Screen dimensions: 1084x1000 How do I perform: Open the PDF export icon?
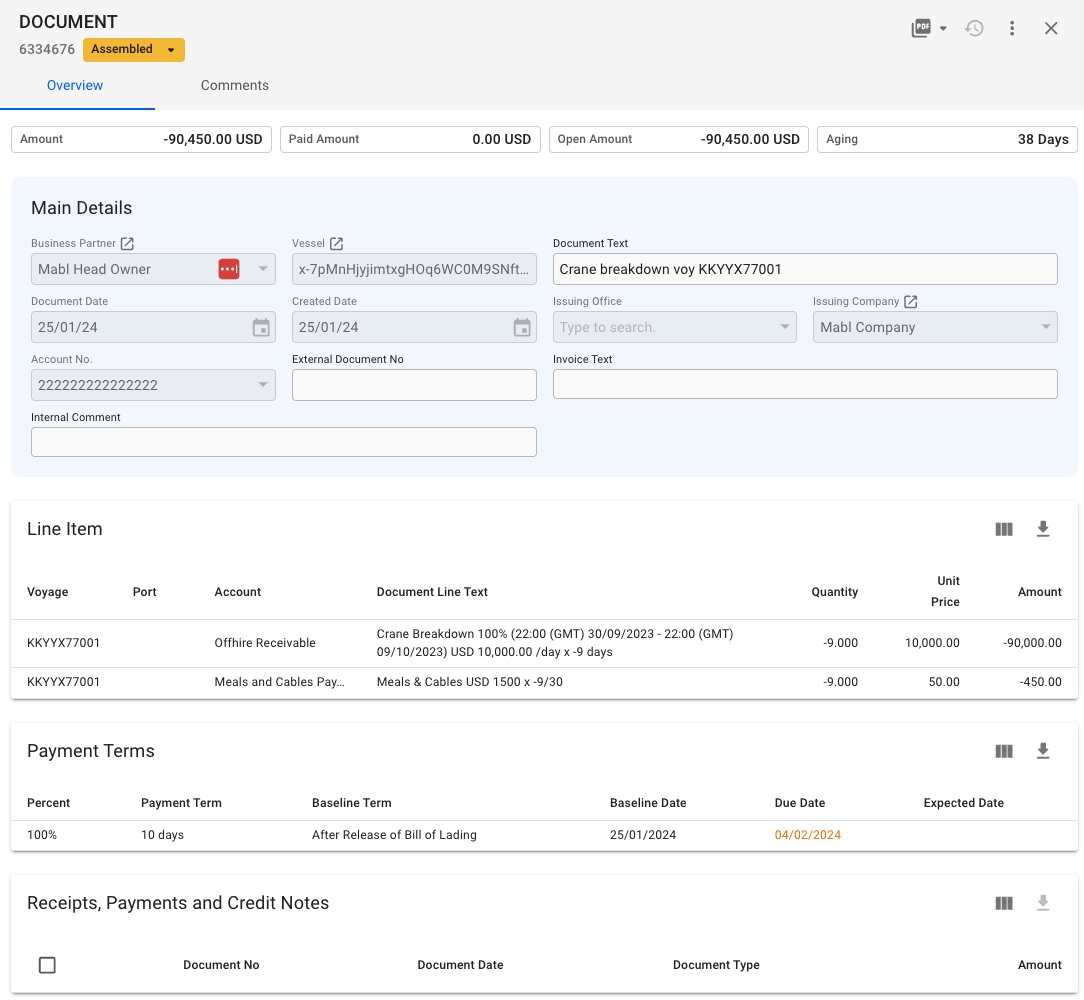point(921,29)
